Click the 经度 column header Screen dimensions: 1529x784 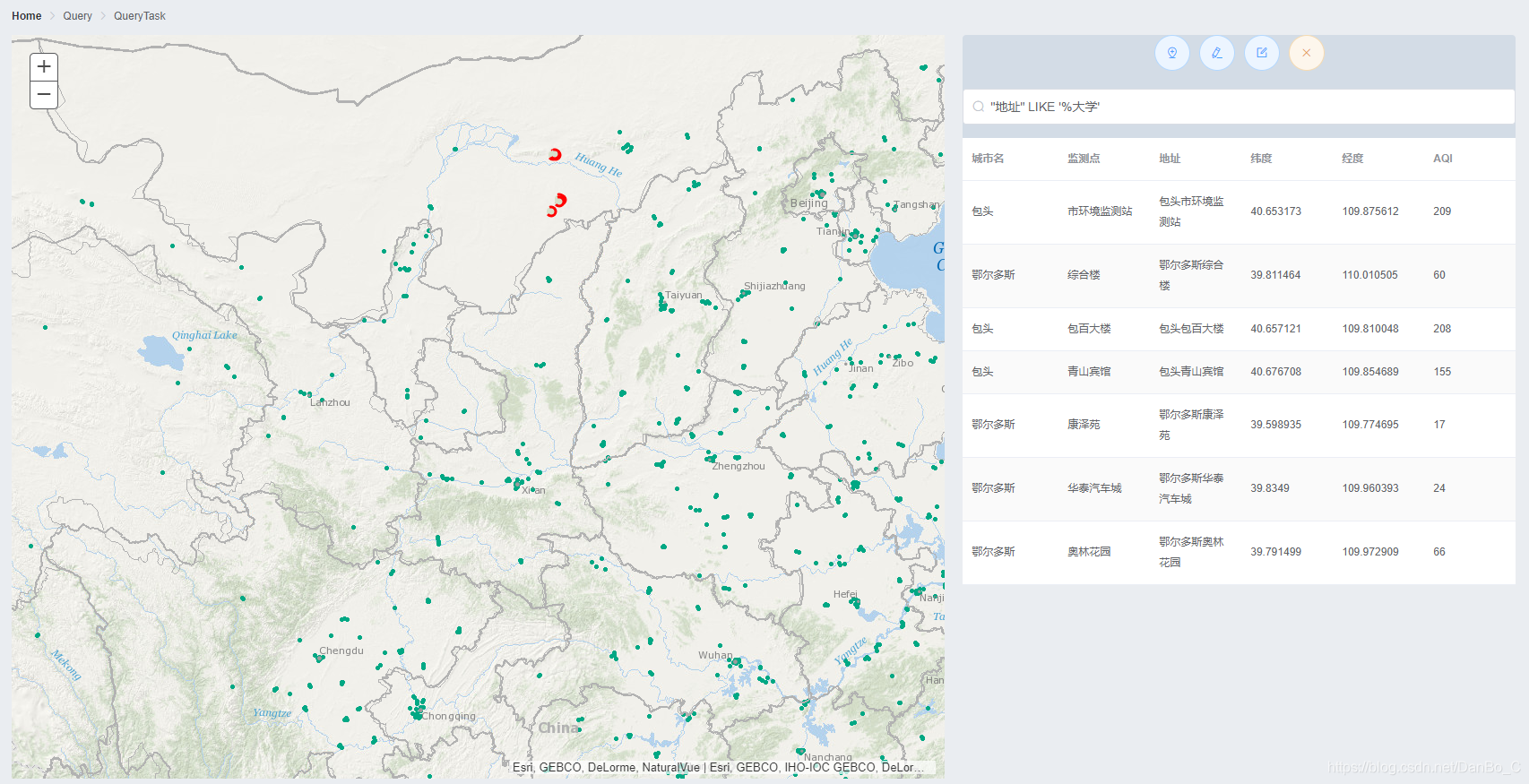tap(1352, 159)
